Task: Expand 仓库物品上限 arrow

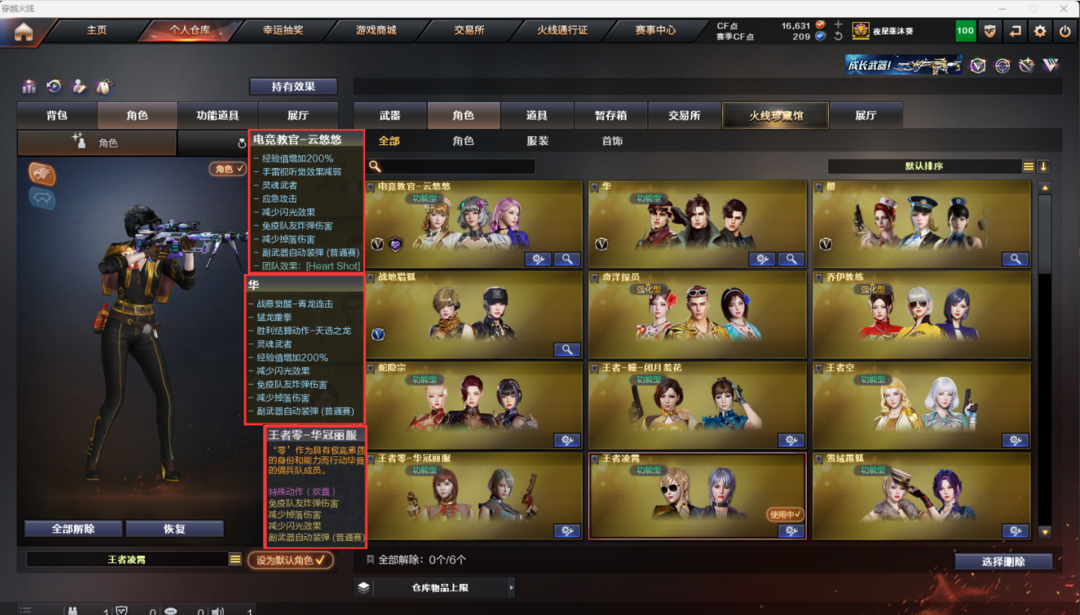Action: point(510,587)
